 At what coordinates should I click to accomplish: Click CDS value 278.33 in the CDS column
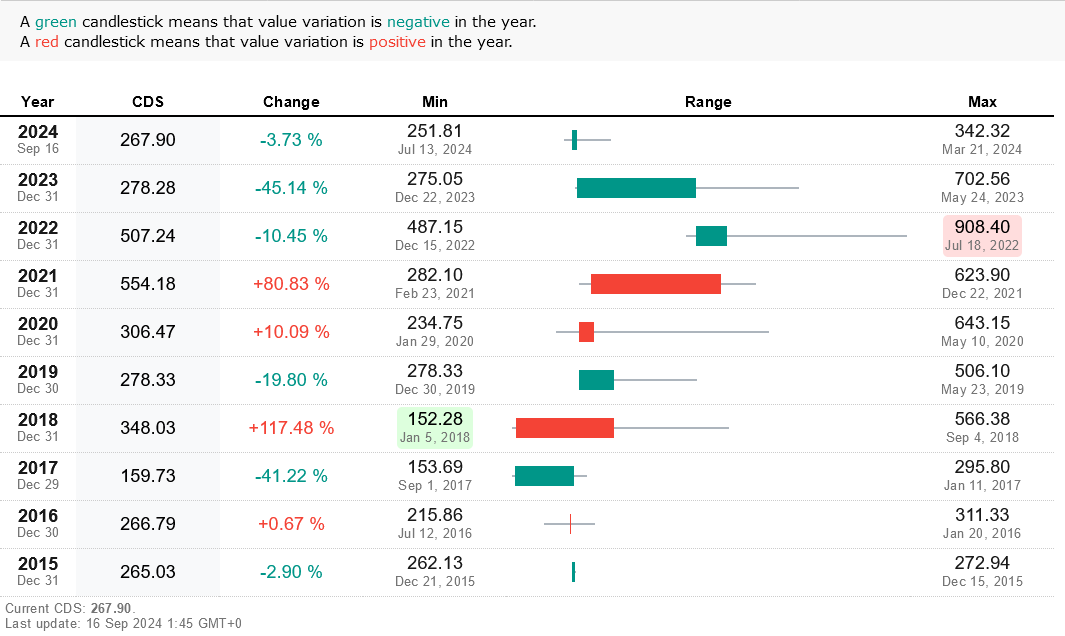(148, 380)
